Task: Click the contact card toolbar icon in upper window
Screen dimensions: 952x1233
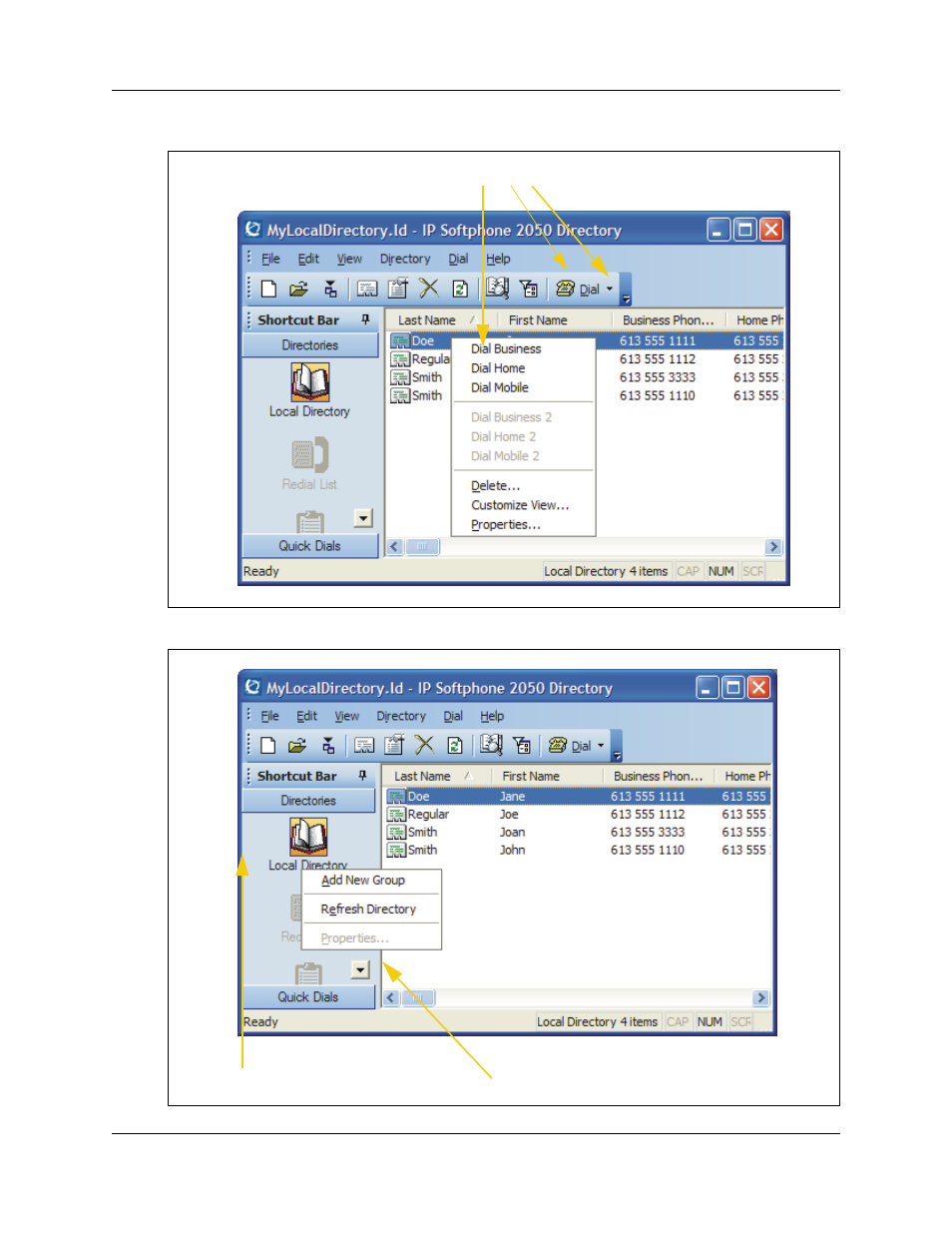Action: [x=368, y=289]
